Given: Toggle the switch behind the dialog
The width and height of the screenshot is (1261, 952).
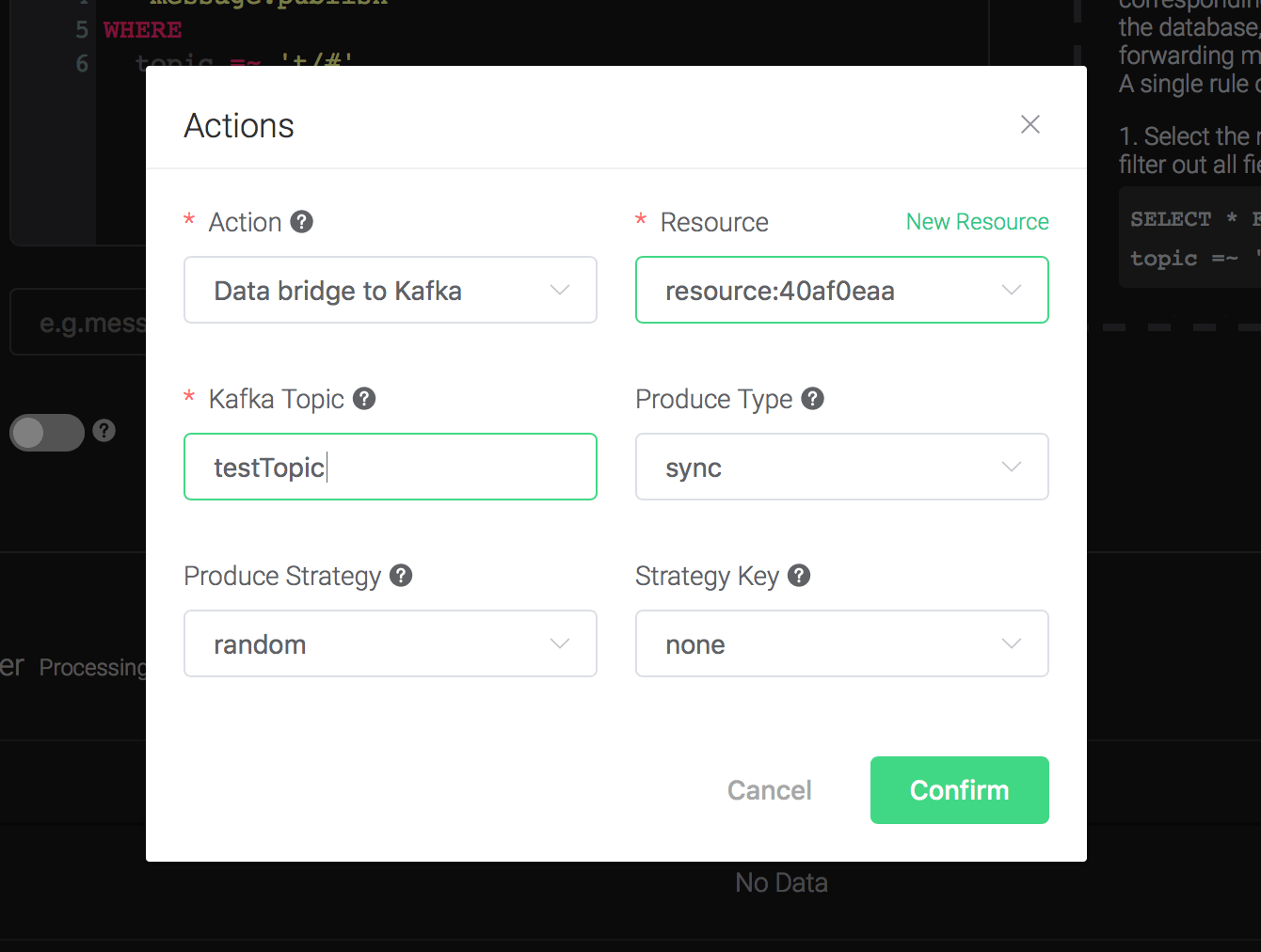Looking at the screenshot, I should pos(47,433).
